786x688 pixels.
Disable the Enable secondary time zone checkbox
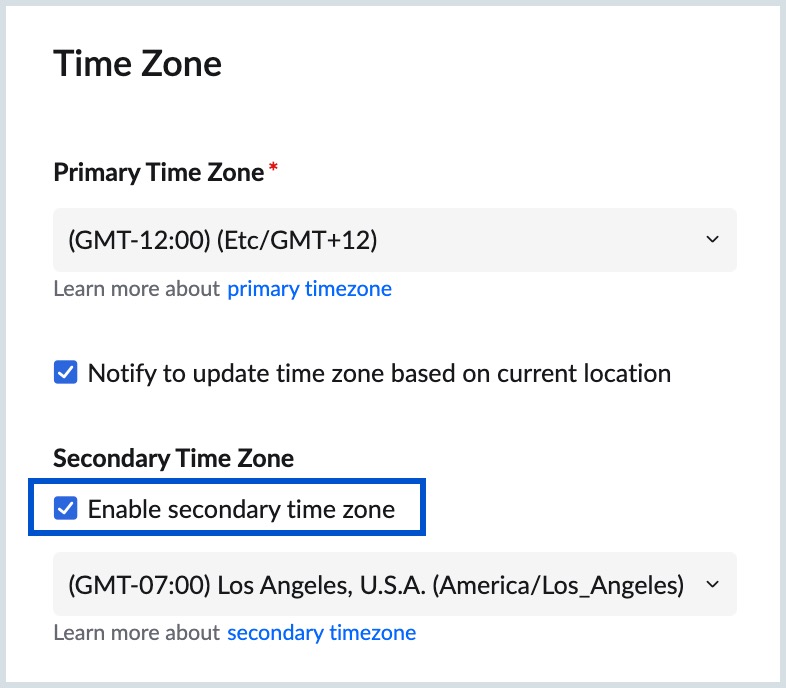point(65,510)
